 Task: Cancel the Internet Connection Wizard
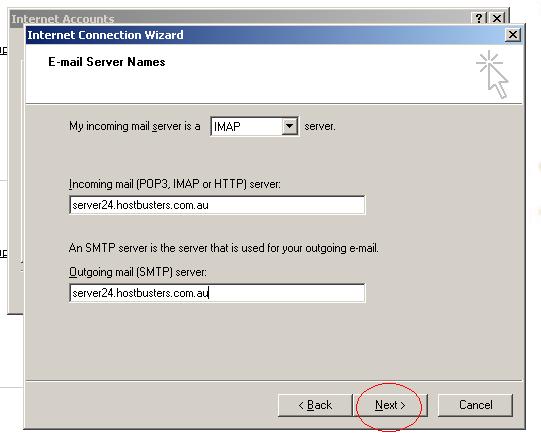[x=475, y=405]
